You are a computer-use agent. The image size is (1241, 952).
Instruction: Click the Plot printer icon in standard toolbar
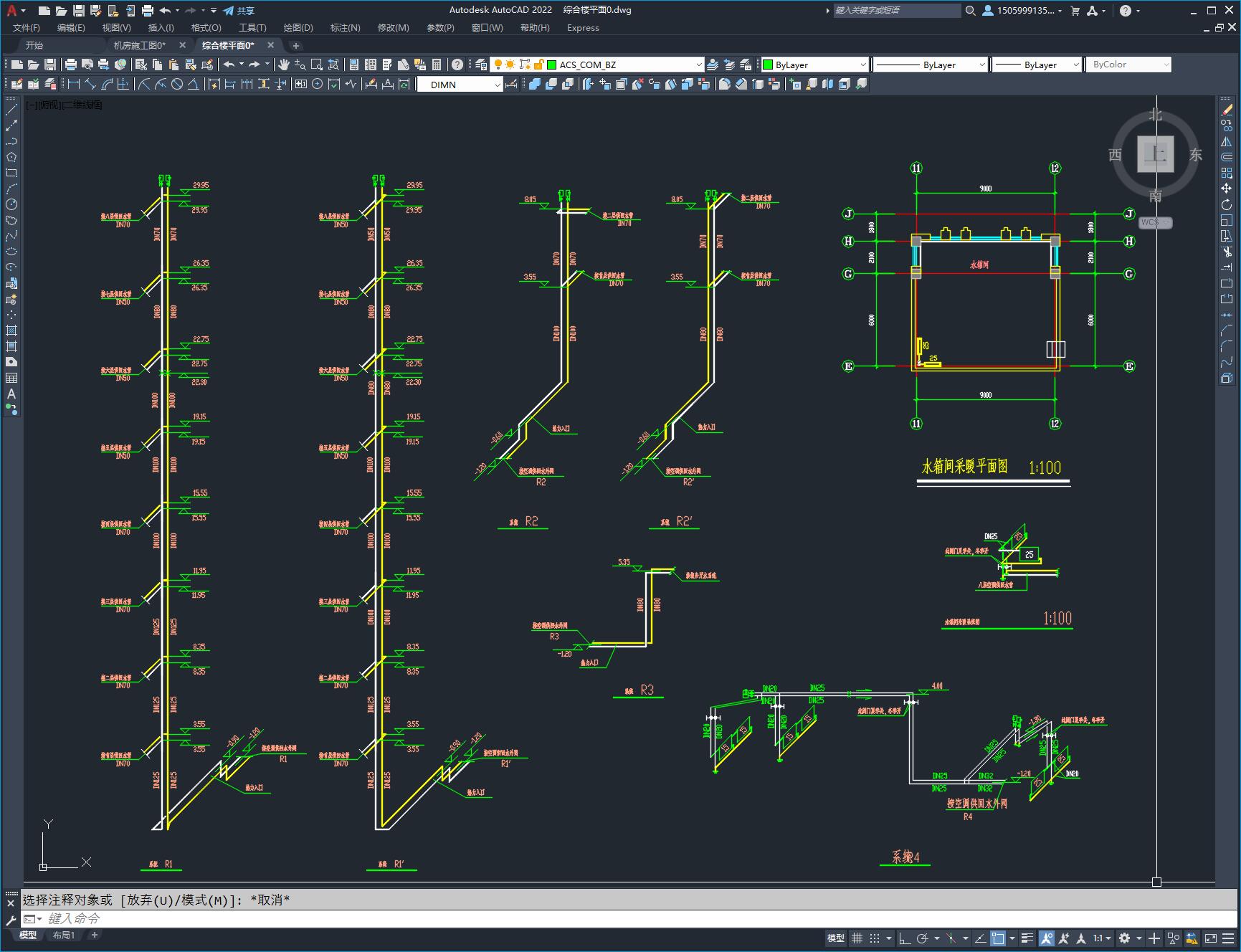pyautogui.click(x=71, y=65)
